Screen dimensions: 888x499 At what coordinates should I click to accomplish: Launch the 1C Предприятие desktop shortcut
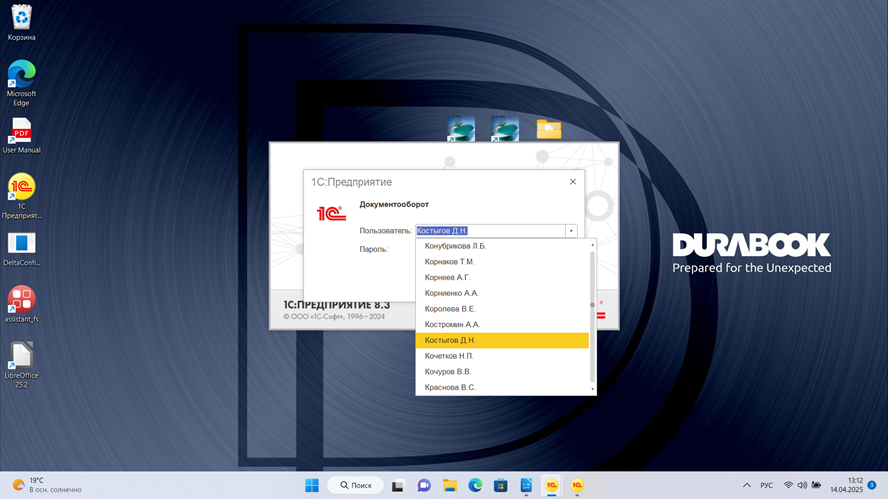[x=22, y=196]
